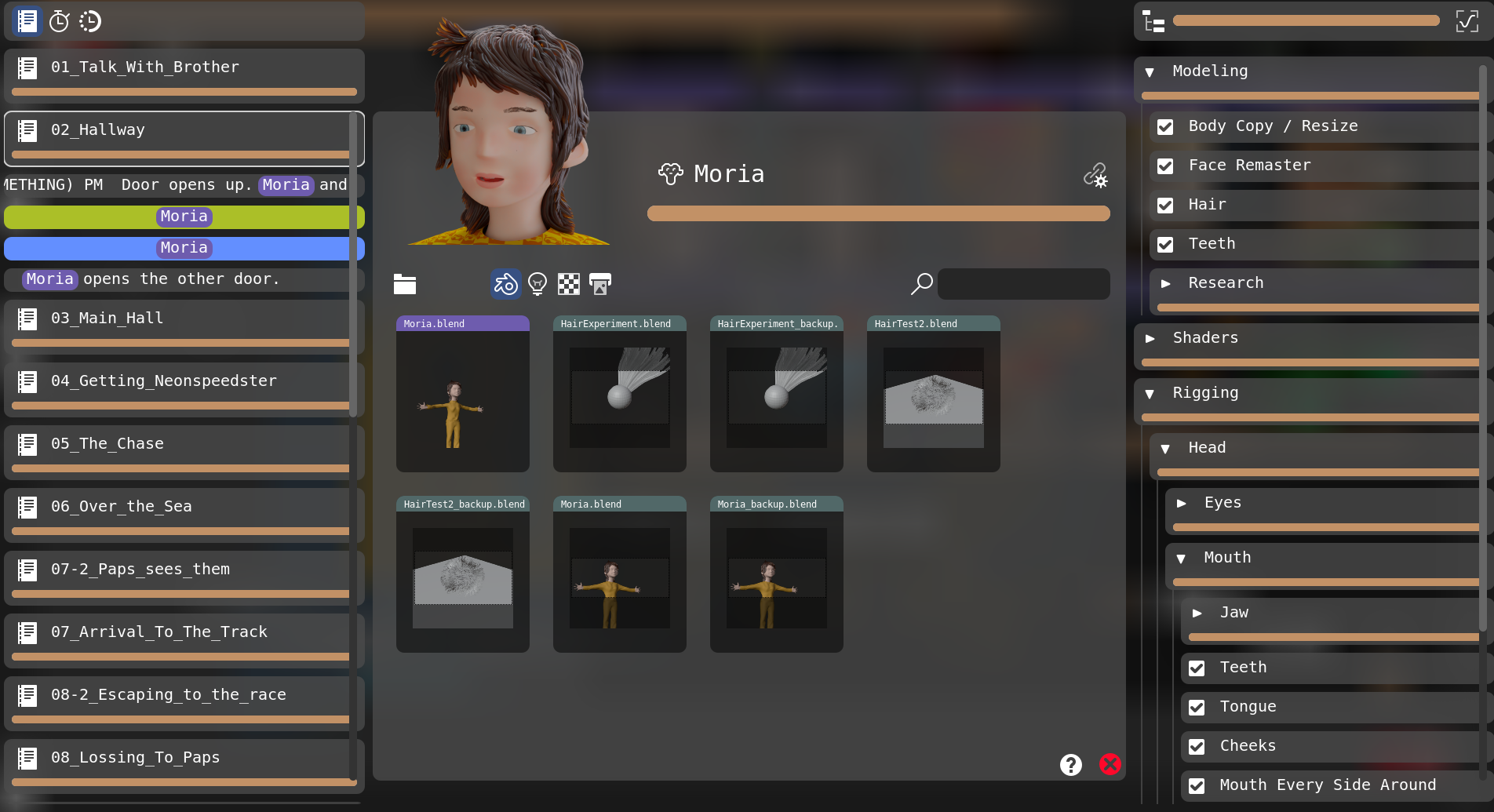Click Moria tag in 'opens the other door'

coord(49,279)
